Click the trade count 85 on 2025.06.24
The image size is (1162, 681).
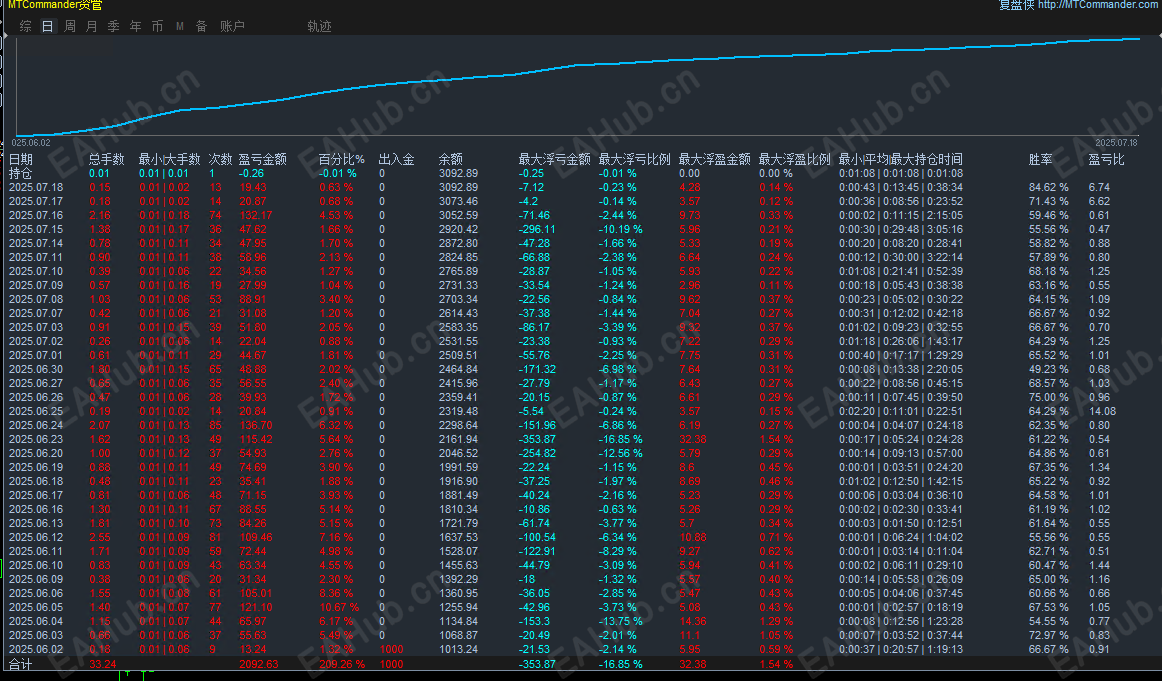coord(215,425)
